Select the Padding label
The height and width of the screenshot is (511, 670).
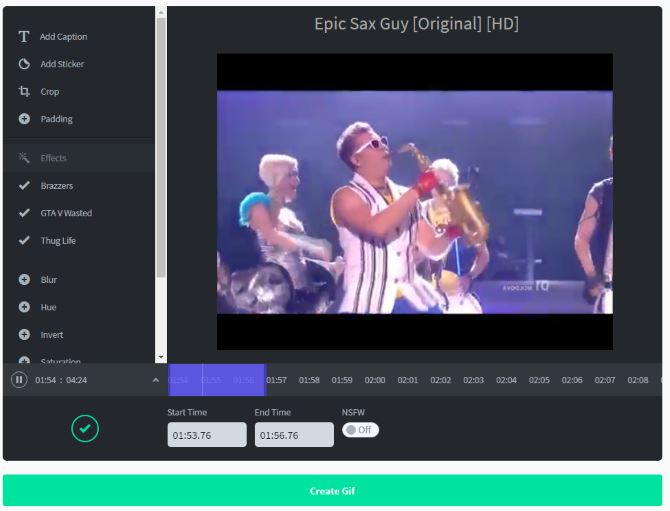tap(56, 119)
